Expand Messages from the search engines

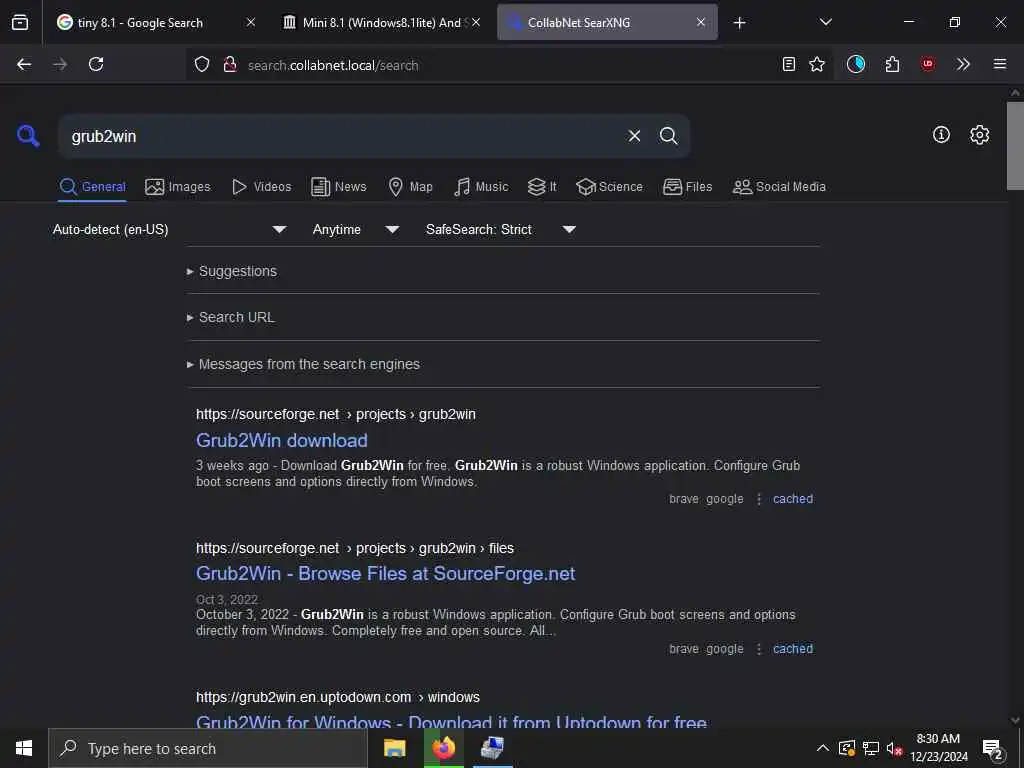tap(309, 364)
